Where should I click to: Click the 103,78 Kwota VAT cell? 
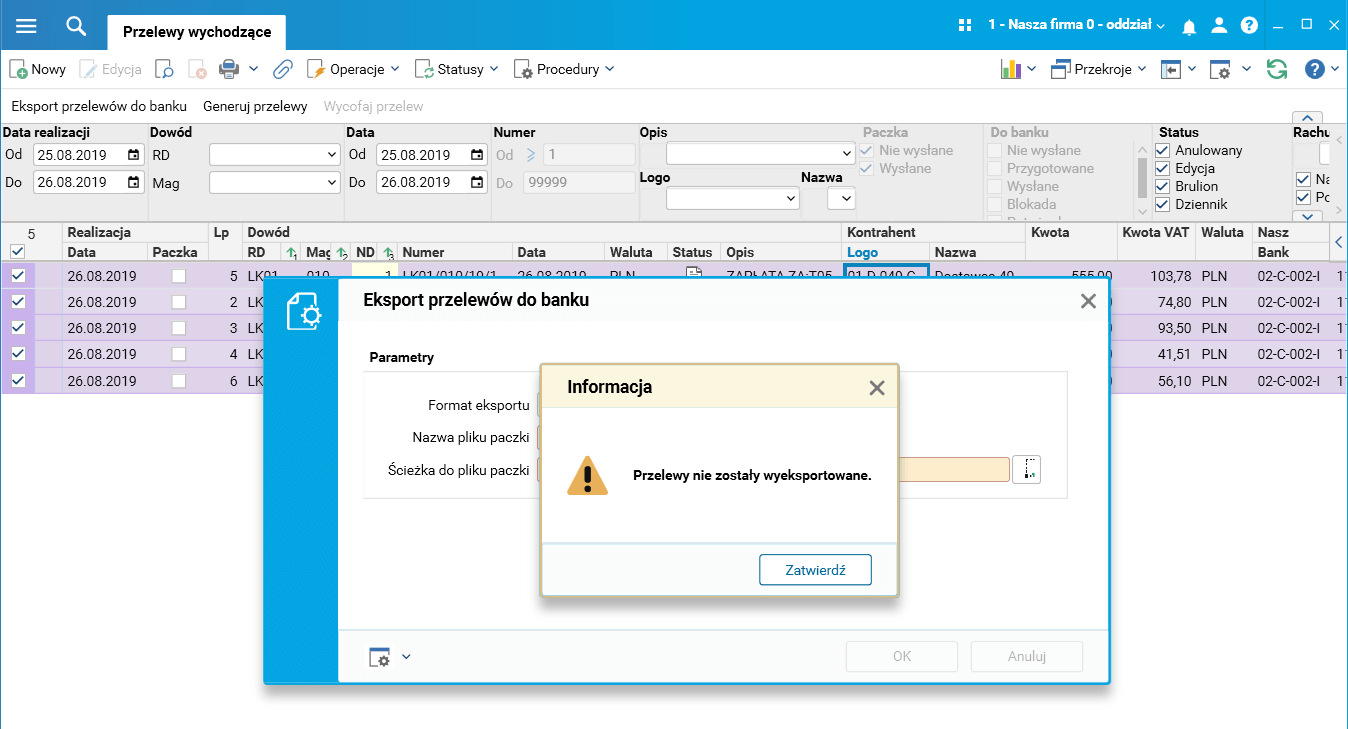pos(1157,276)
